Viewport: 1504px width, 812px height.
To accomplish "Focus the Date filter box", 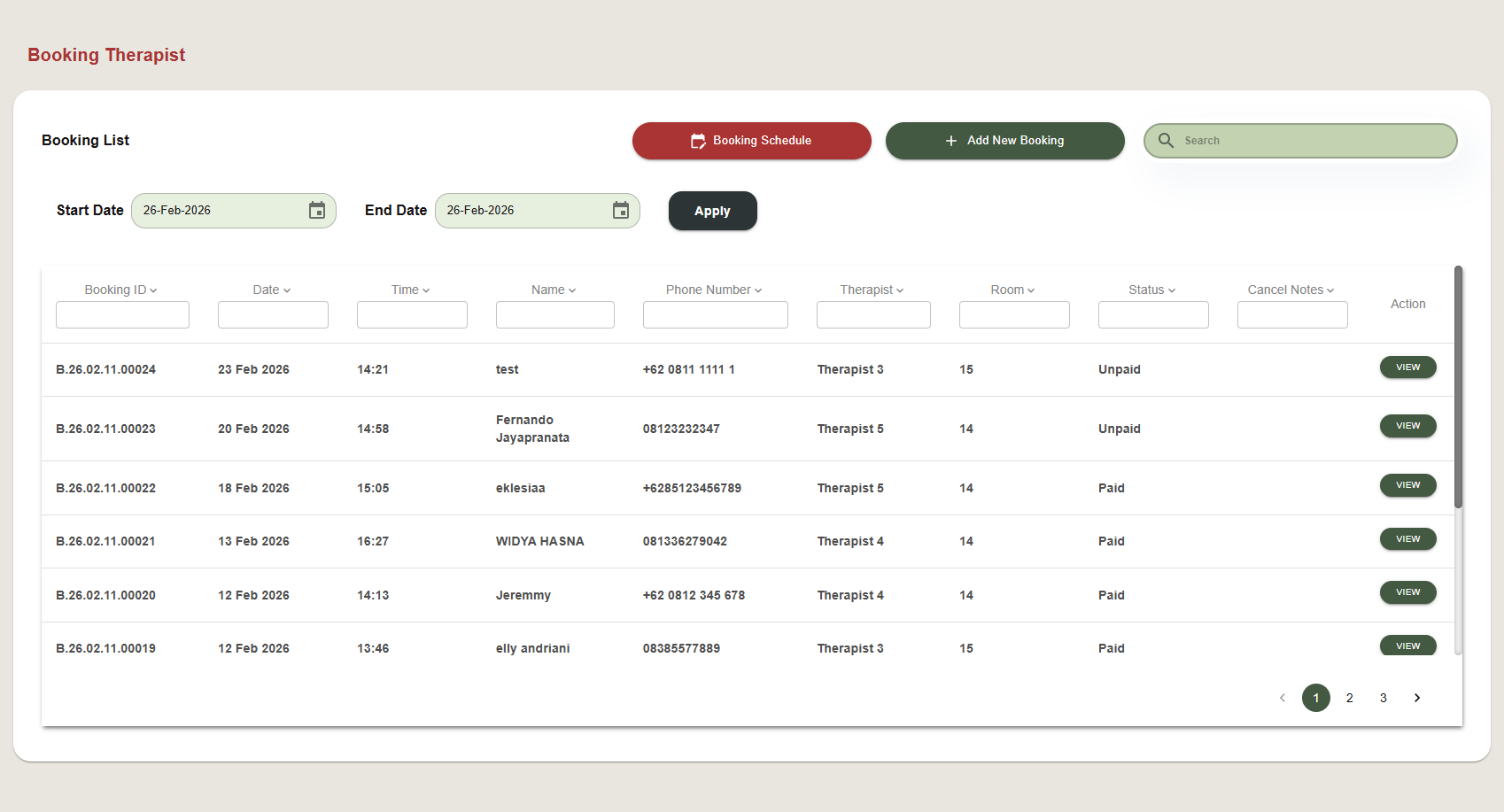I will pyautogui.click(x=273, y=314).
